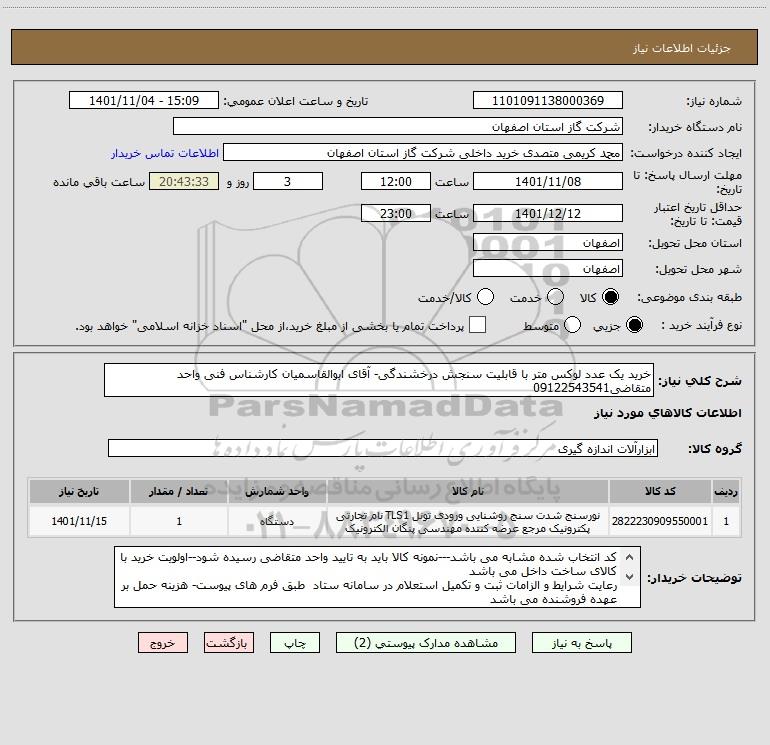The width and height of the screenshot is (770, 745).
Task: Click the countdown timer 20:43:33
Action: coord(184,181)
